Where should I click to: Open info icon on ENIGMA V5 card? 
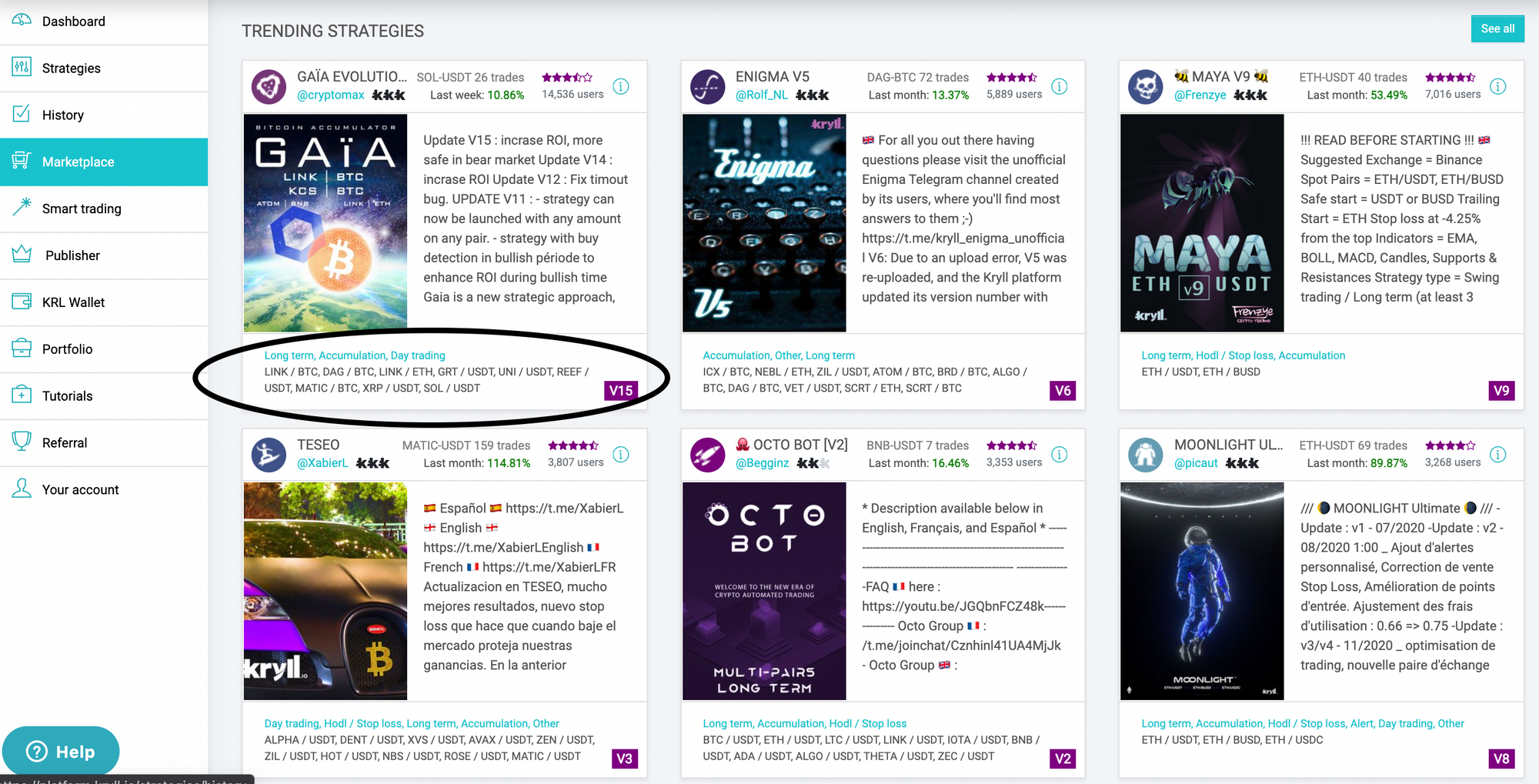1060,86
